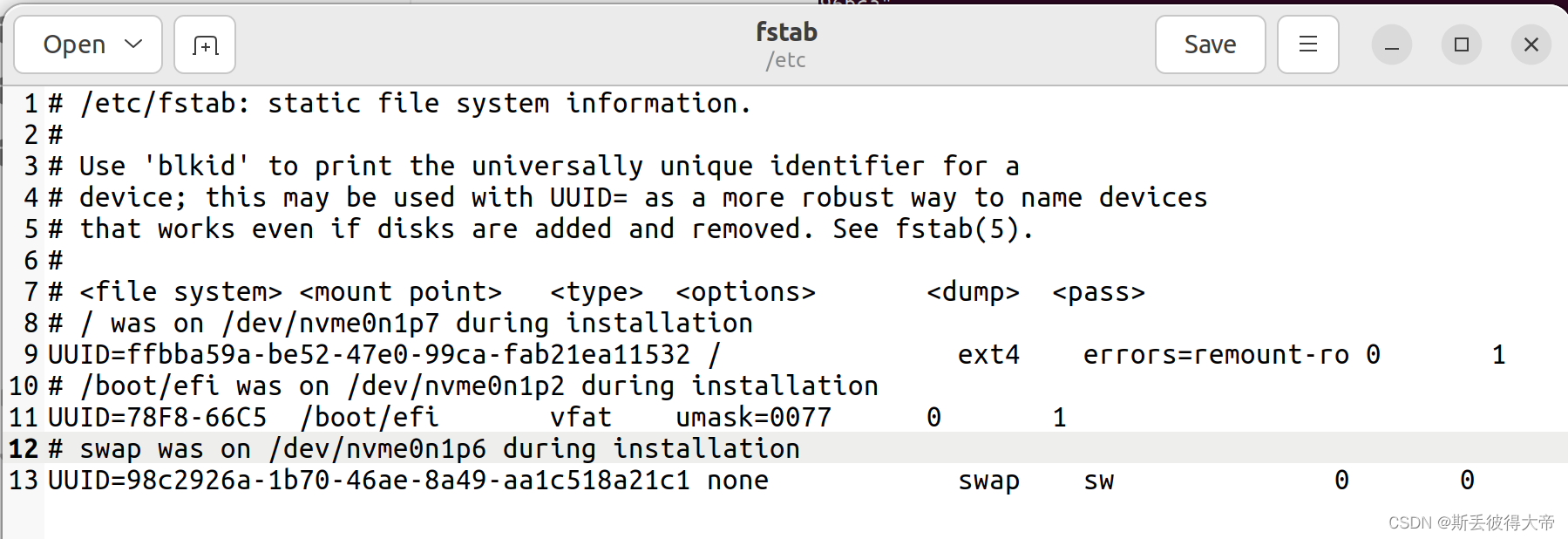Click line number 9 beside the root UUID entry
Screen dimensions: 1568x539
pos(31,354)
